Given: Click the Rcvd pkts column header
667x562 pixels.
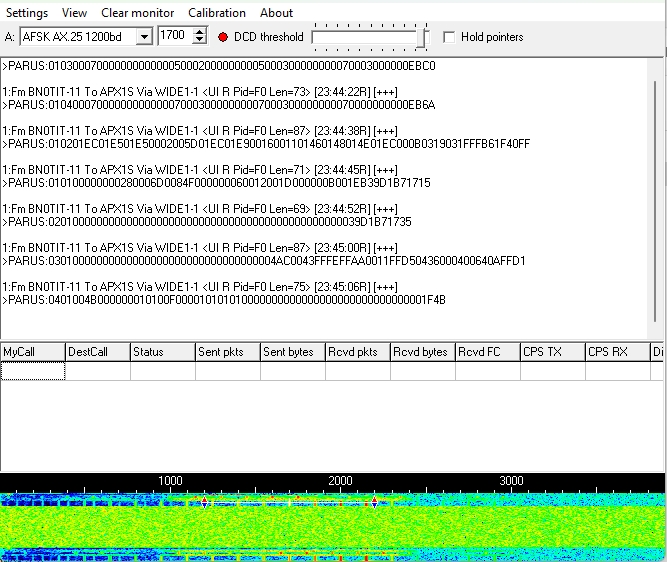Looking at the screenshot, I should tap(358, 352).
